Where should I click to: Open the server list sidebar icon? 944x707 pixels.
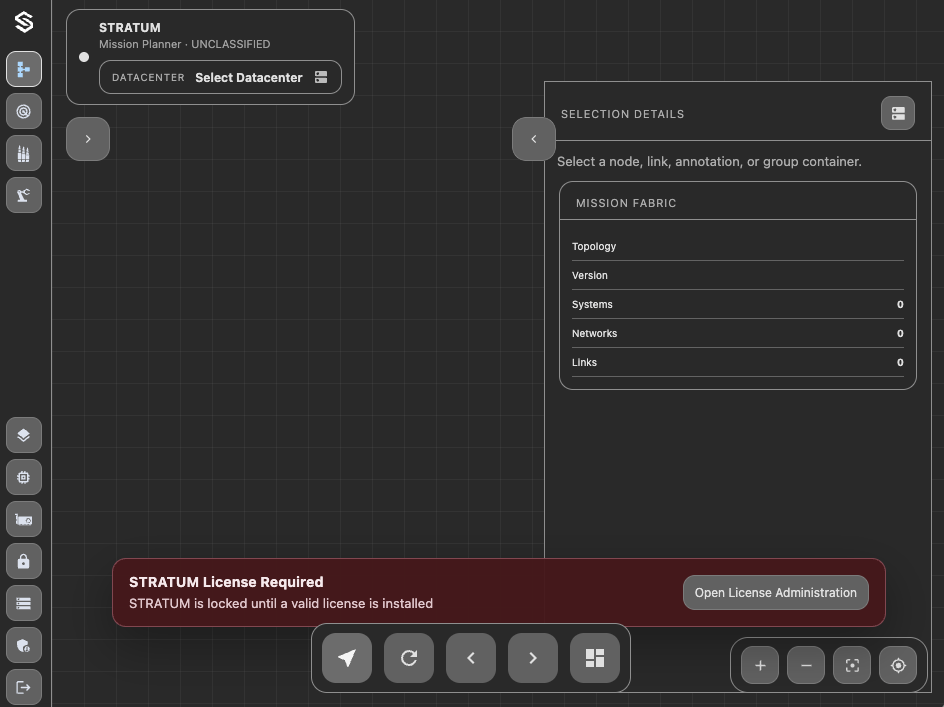click(x=24, y=603)
